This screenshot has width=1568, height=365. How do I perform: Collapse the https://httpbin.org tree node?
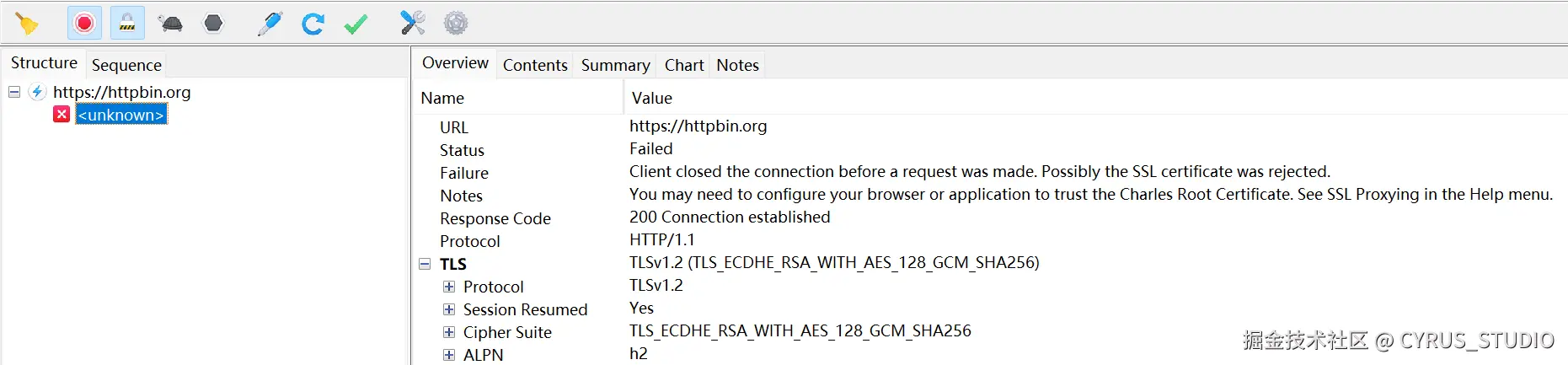coord(14,91)
